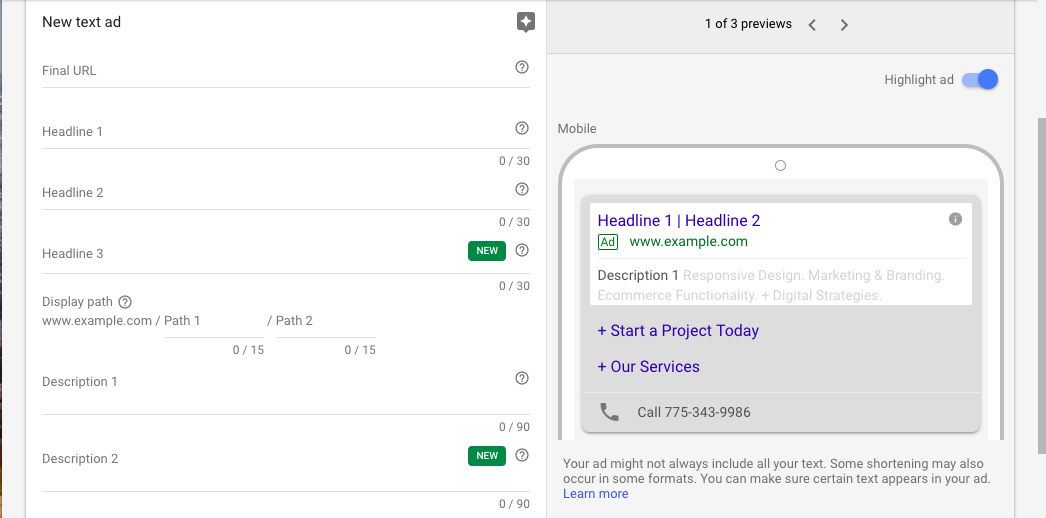Open help icon next to Headline 3
This screenshot has width=1046, height=518.
(522, 250)
